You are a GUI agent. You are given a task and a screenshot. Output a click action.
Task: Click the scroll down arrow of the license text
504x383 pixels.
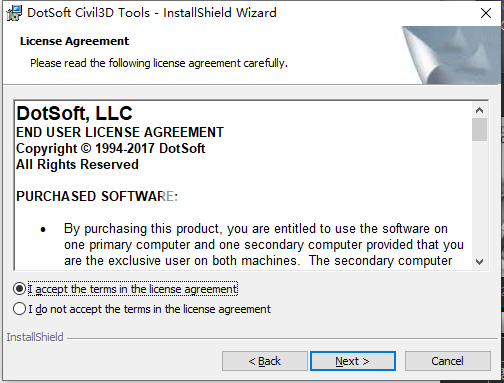point(479,262)
